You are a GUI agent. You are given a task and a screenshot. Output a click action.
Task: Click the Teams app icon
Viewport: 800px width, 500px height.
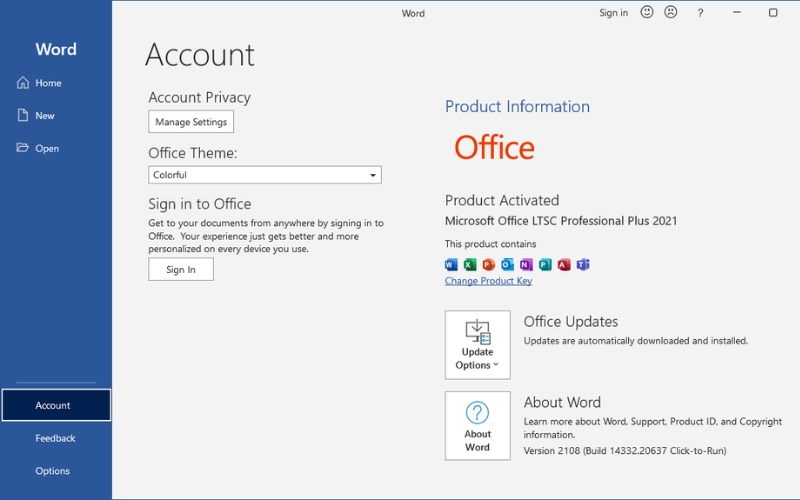pyautogui.click(x=583, y=264)
